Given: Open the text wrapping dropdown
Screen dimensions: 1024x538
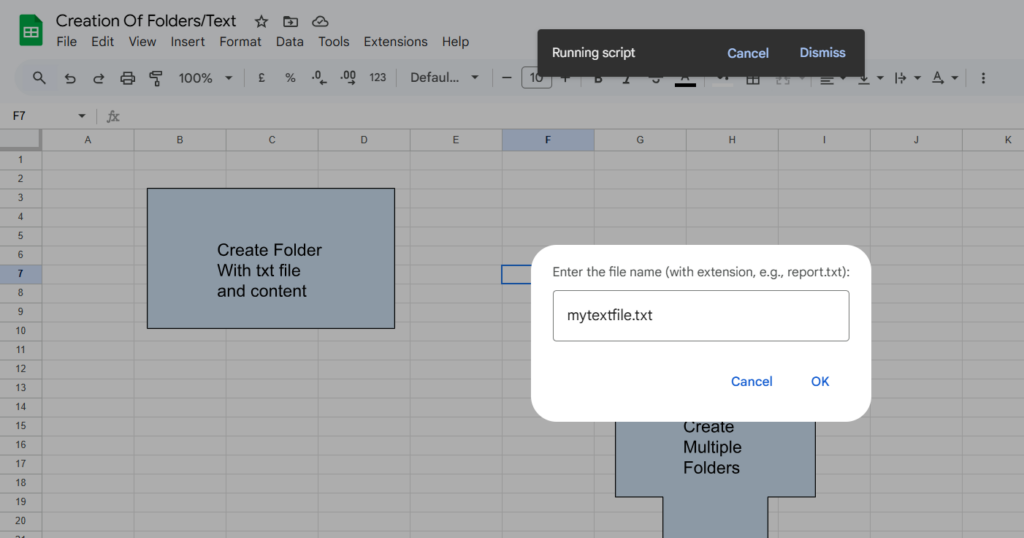Looking at the screenshot, I should [x=907, y=79].
